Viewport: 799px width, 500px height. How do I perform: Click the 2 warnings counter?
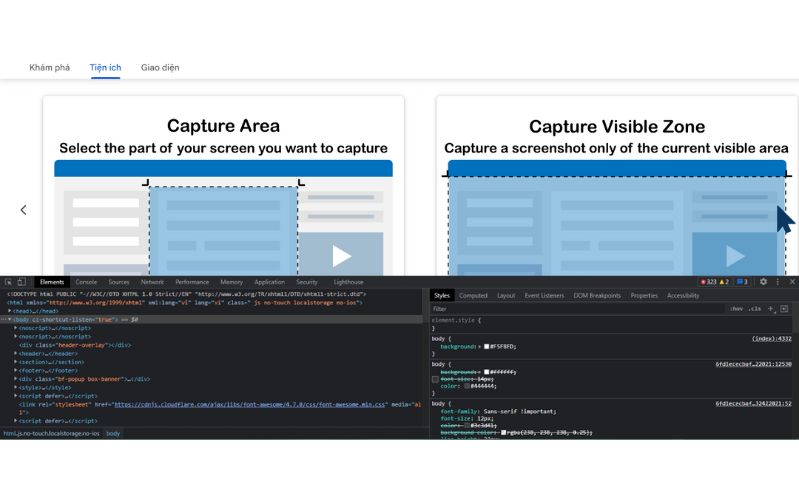724,282
